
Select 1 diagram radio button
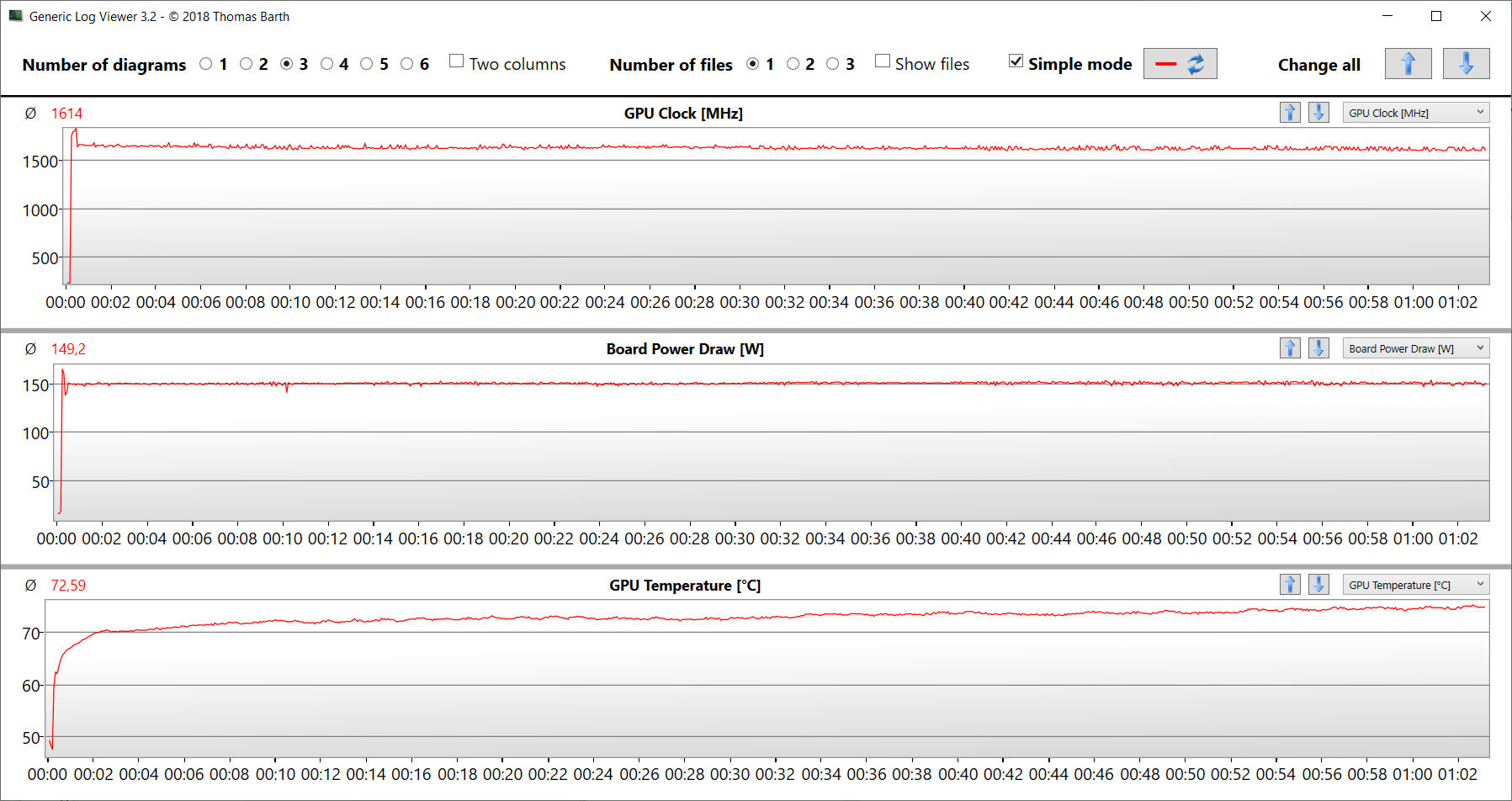point(206,64)
